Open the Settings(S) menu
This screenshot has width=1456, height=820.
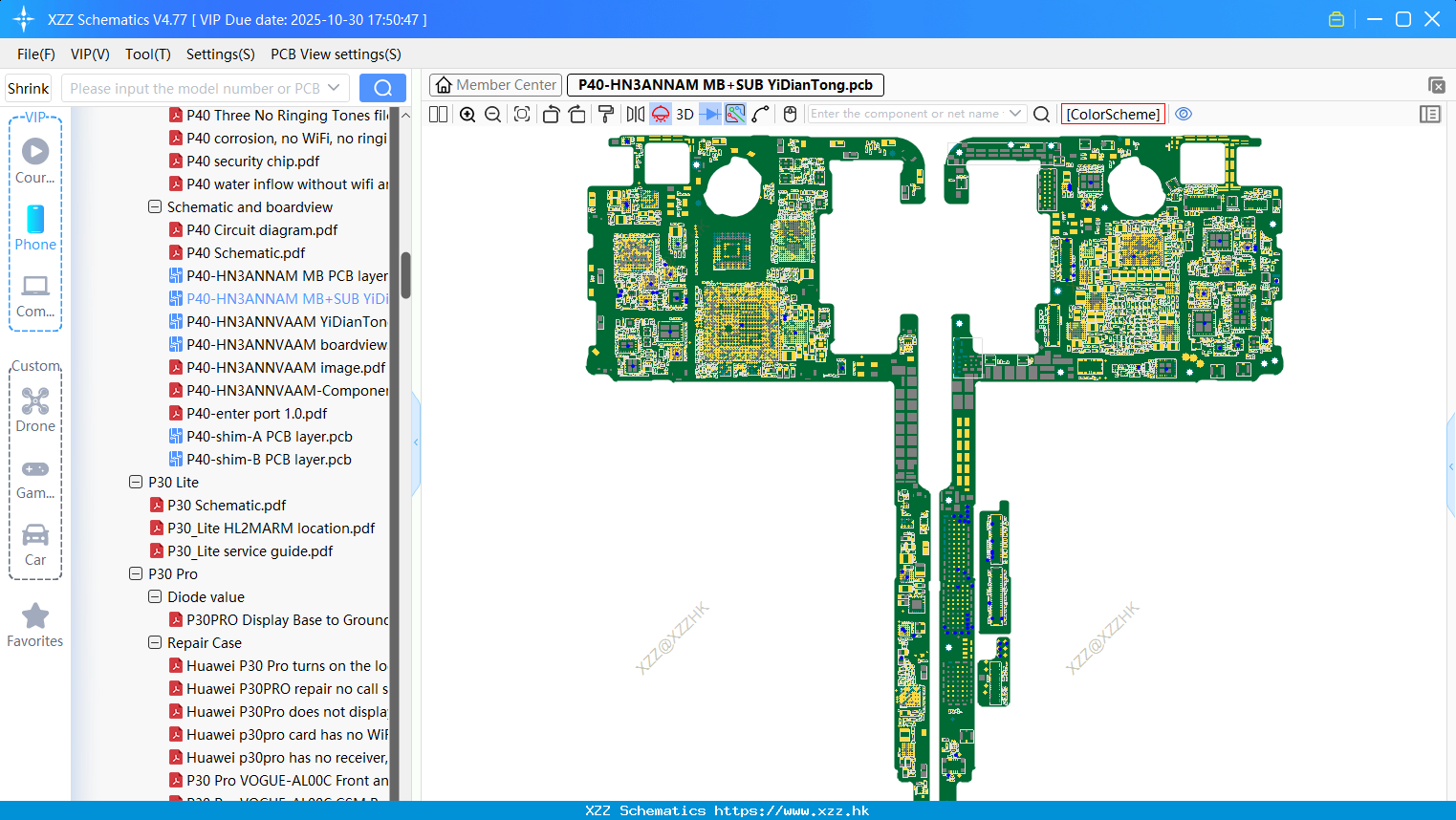pos(221,54)
